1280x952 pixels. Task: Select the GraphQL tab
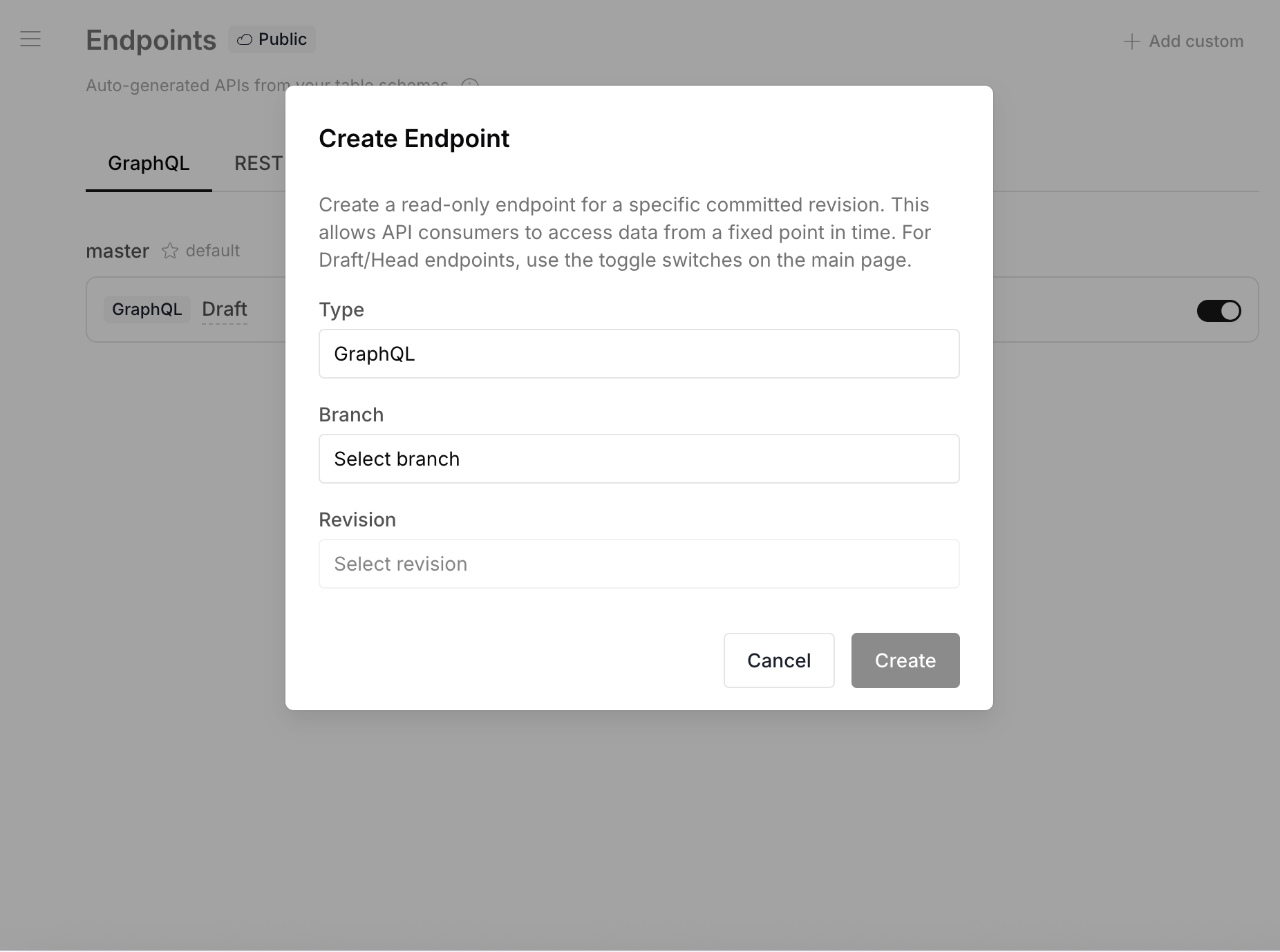(148, 164)
